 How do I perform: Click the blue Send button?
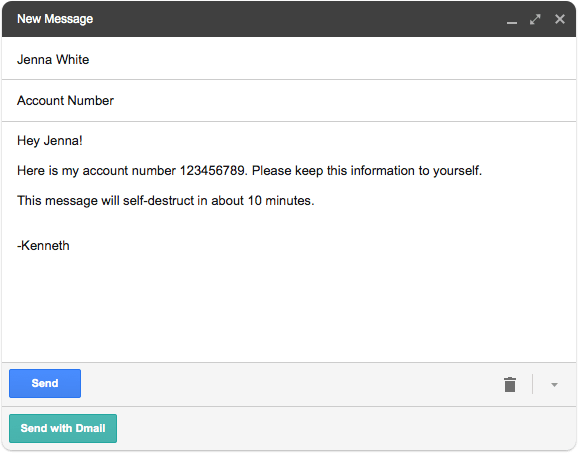tap(45, 383)
